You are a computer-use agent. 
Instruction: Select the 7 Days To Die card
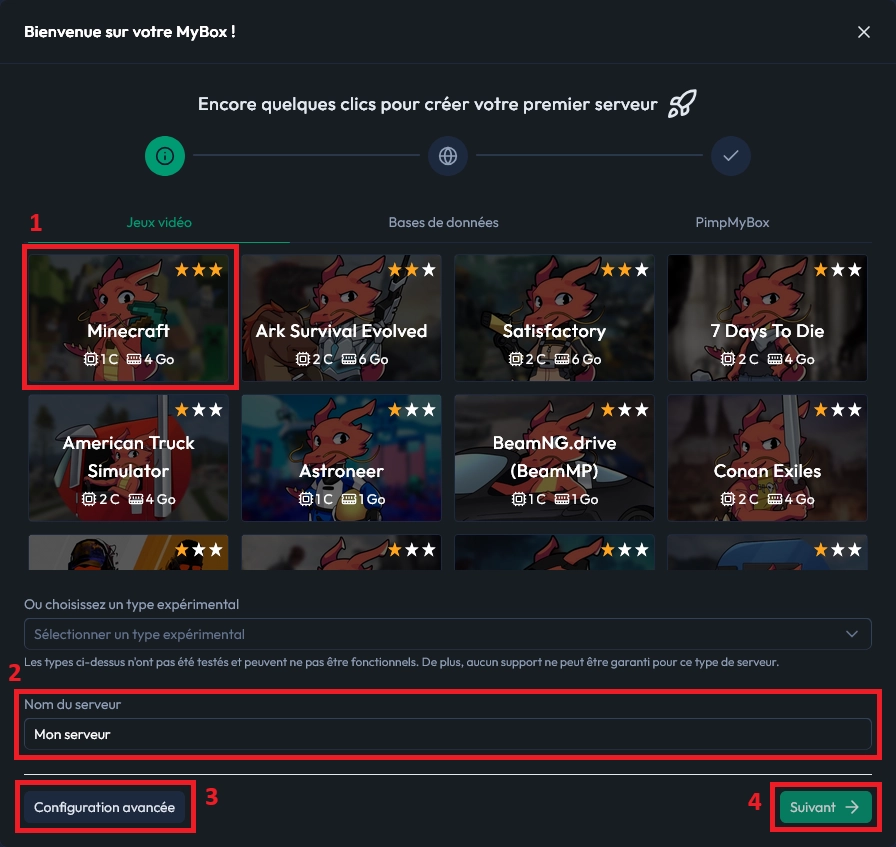(767, 318)
